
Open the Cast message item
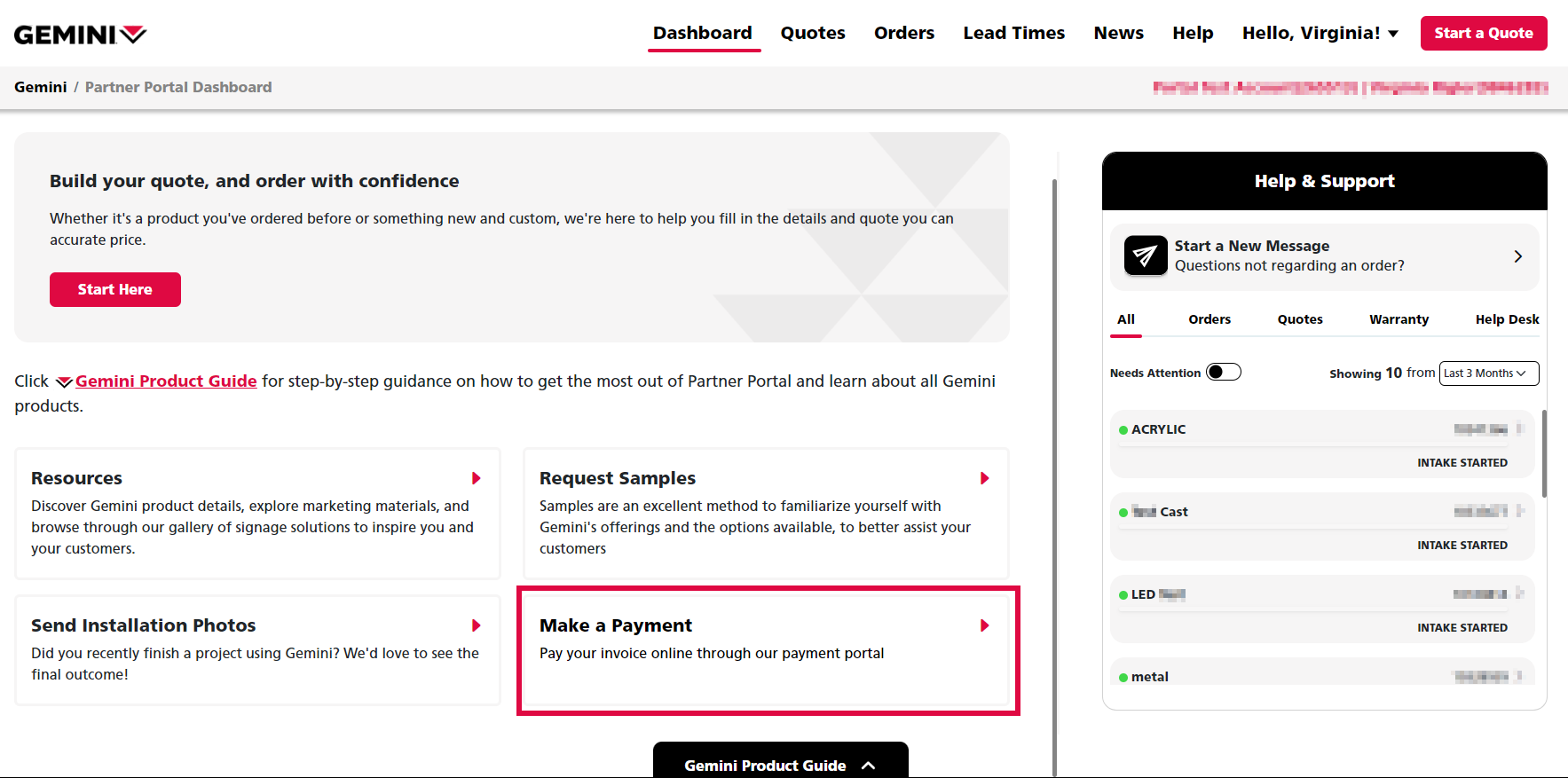tap(1322, 527)
